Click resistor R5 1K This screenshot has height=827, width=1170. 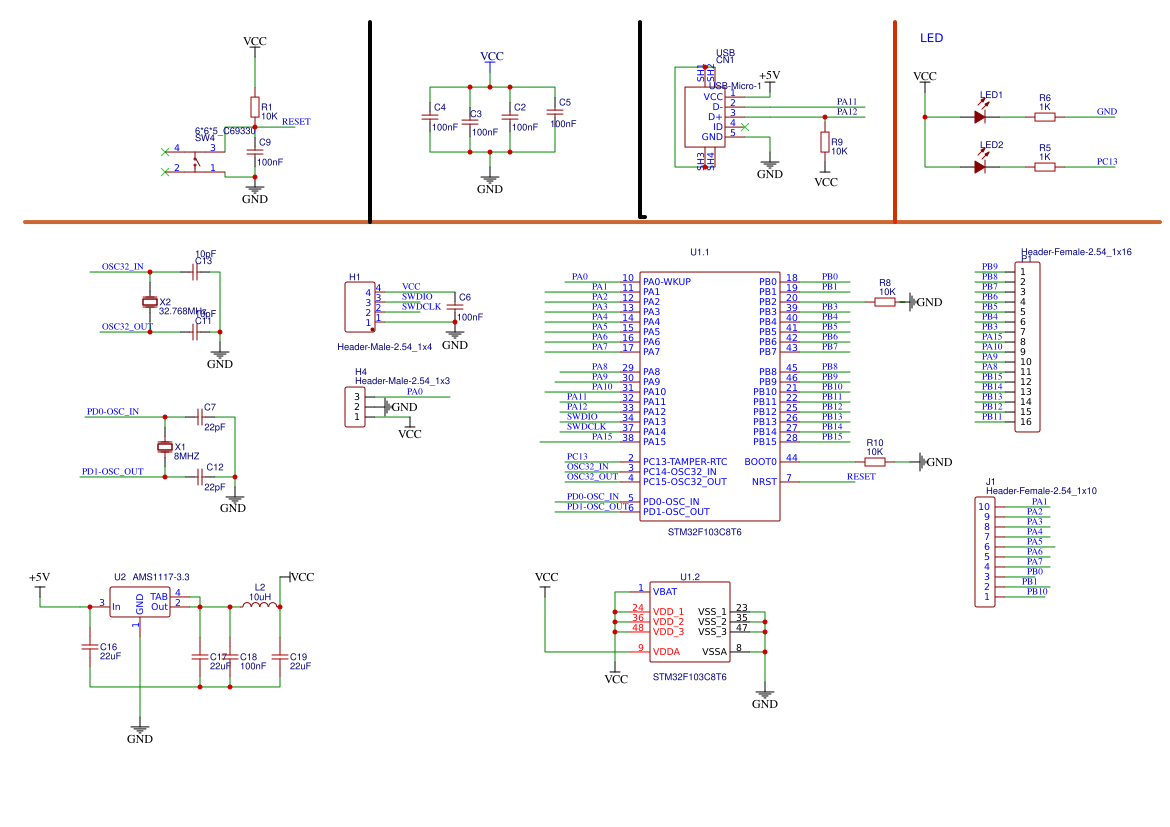[x=1045, y=166]
